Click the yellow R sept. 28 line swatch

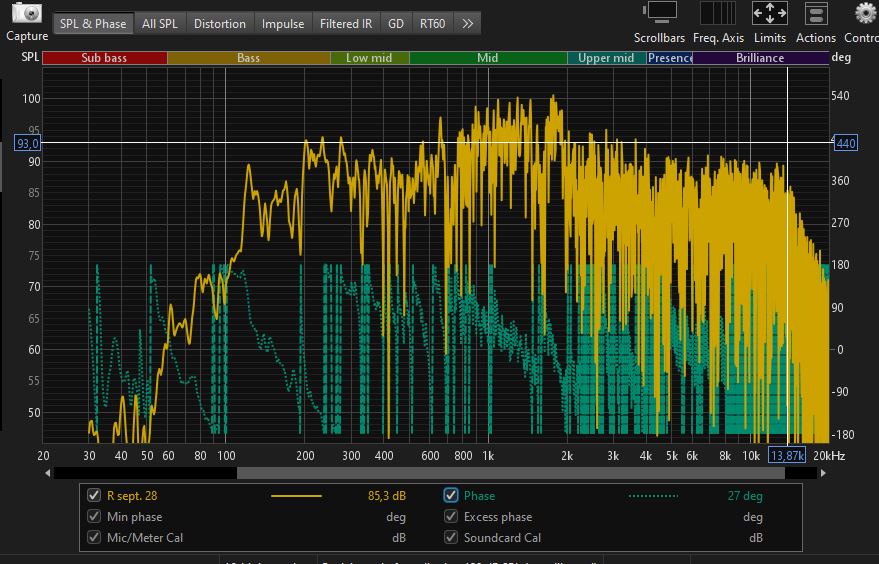[296, 495]
